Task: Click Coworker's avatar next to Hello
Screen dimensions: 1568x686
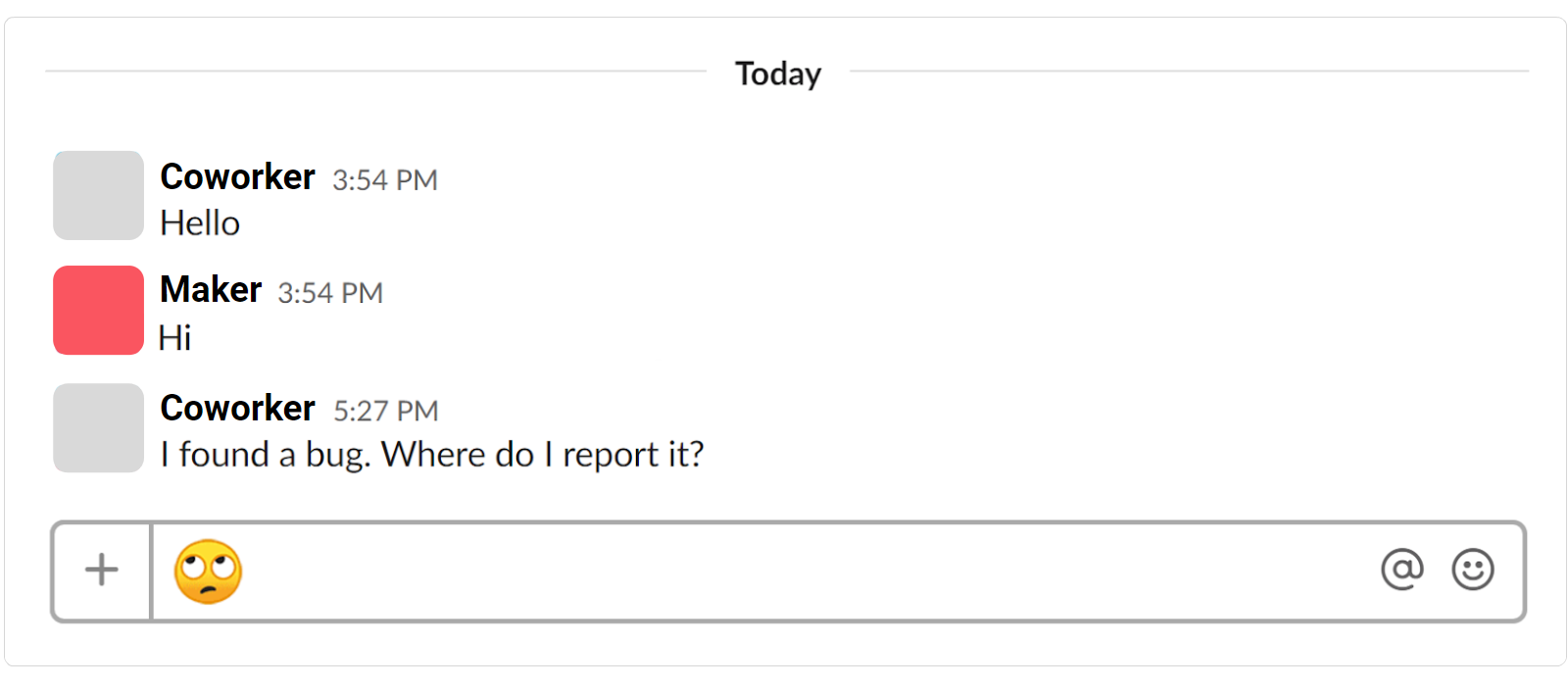Action: 97,196
